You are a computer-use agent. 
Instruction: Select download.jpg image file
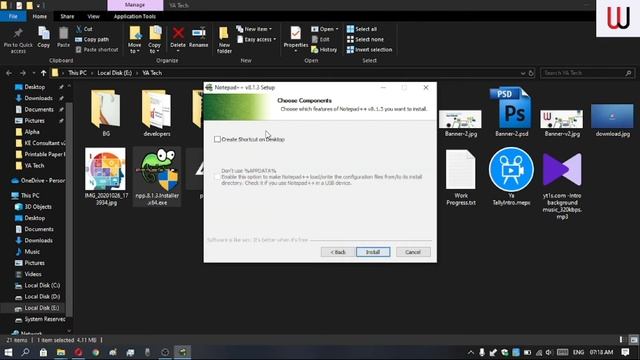coord(612,120)
